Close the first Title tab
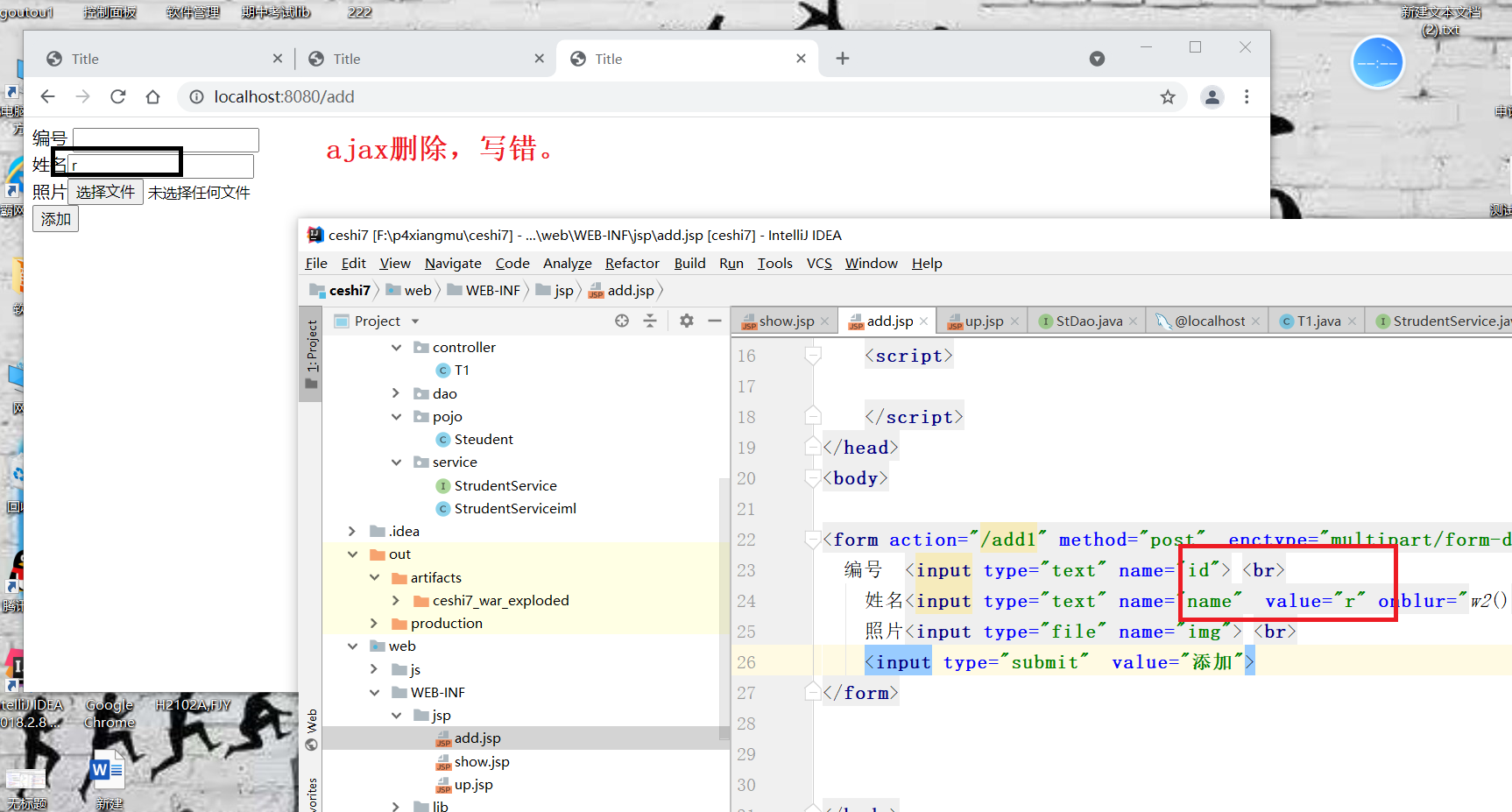The height and width of the screenshot is (812, 1512). 278,59
